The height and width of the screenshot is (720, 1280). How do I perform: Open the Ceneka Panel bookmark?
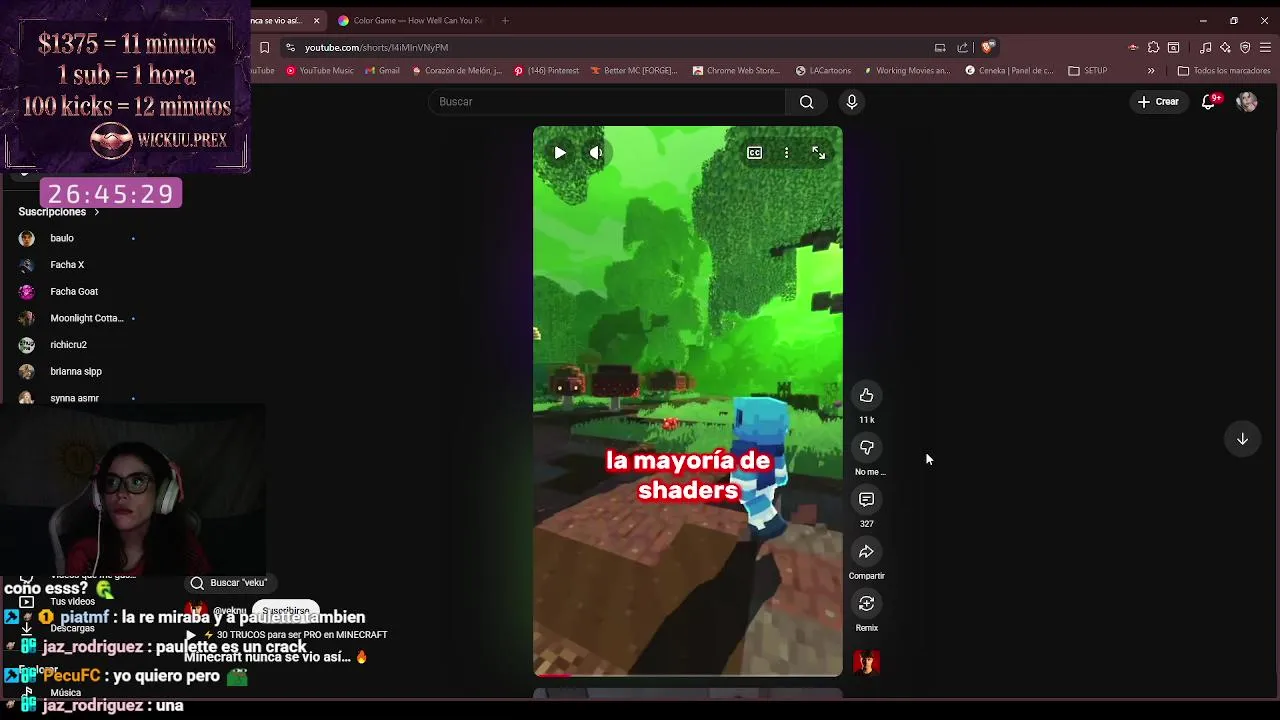pyautogui.click(x=1009, y=71)
